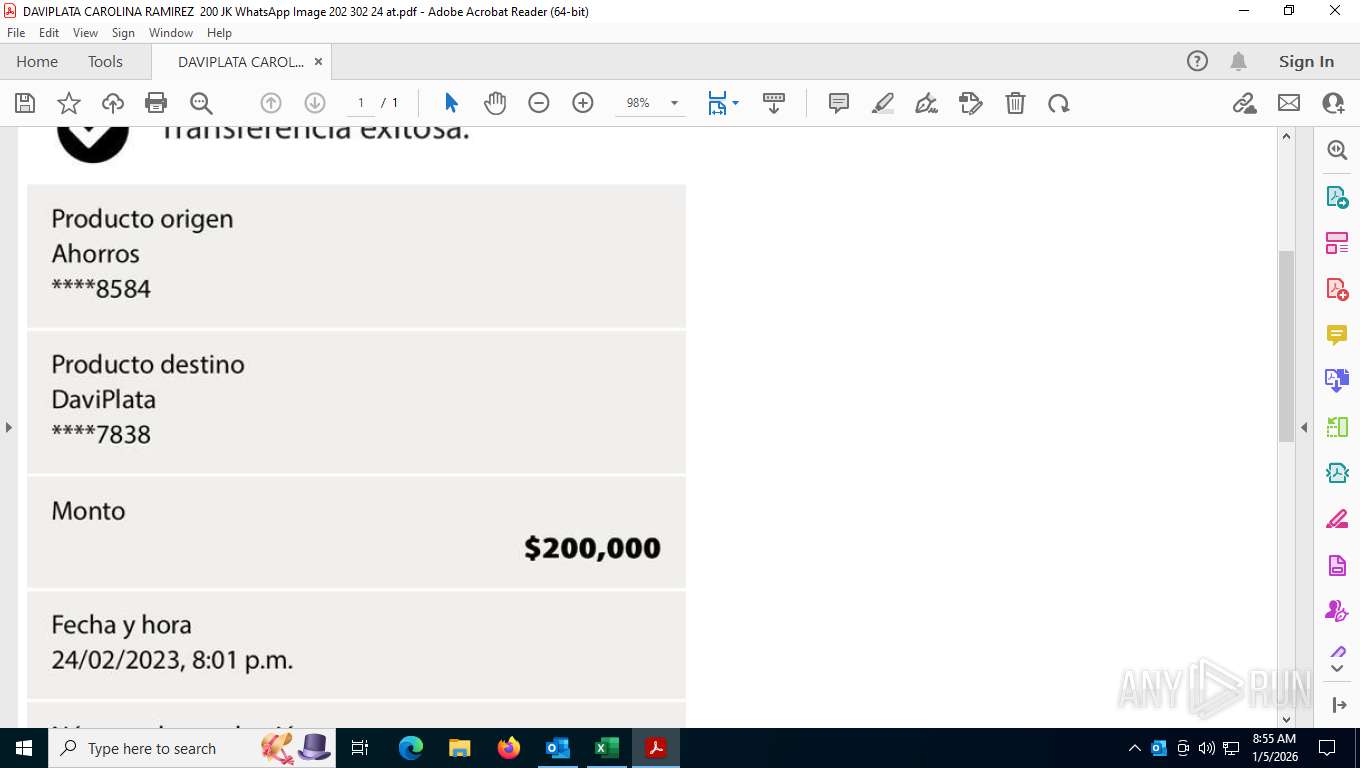This screenshot has height=768, width=1360.
Task: Activate the hand pan tool
Action: coord(495,103)
